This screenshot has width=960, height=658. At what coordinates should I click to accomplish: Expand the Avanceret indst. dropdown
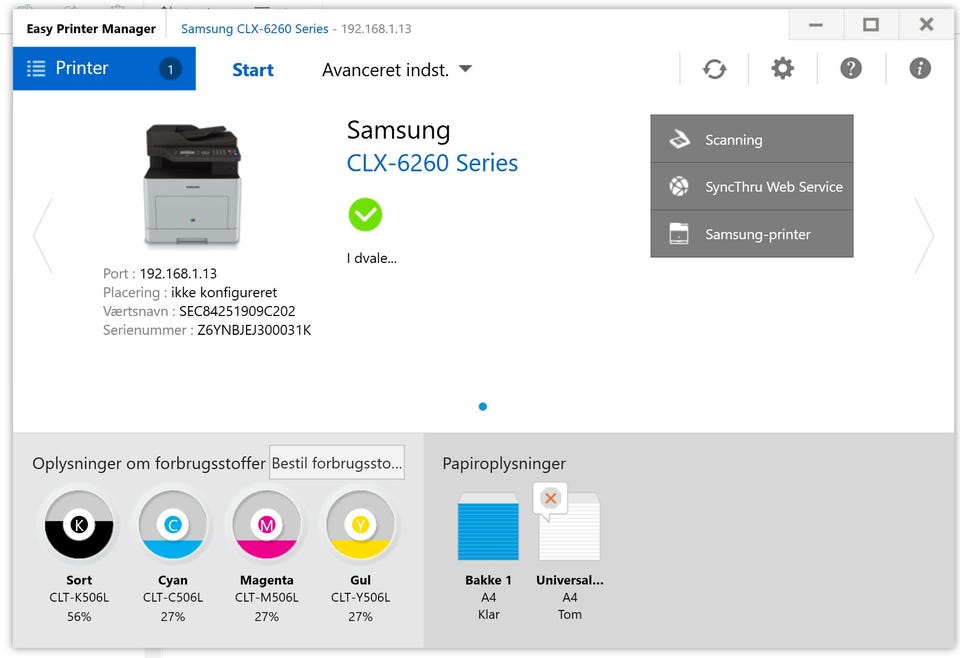point(397,70)
